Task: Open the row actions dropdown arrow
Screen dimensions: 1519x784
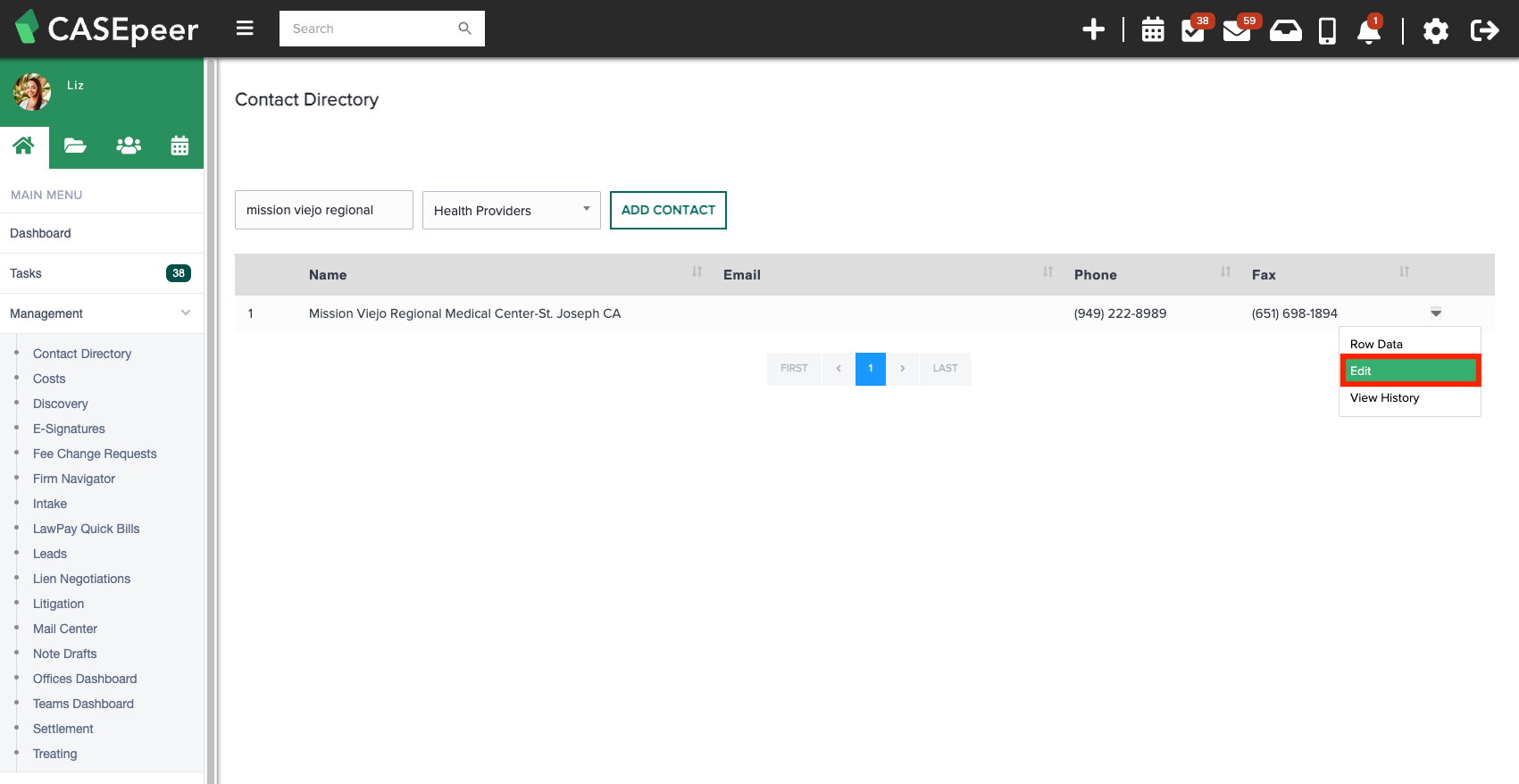Action: [x=1436, y=313]
